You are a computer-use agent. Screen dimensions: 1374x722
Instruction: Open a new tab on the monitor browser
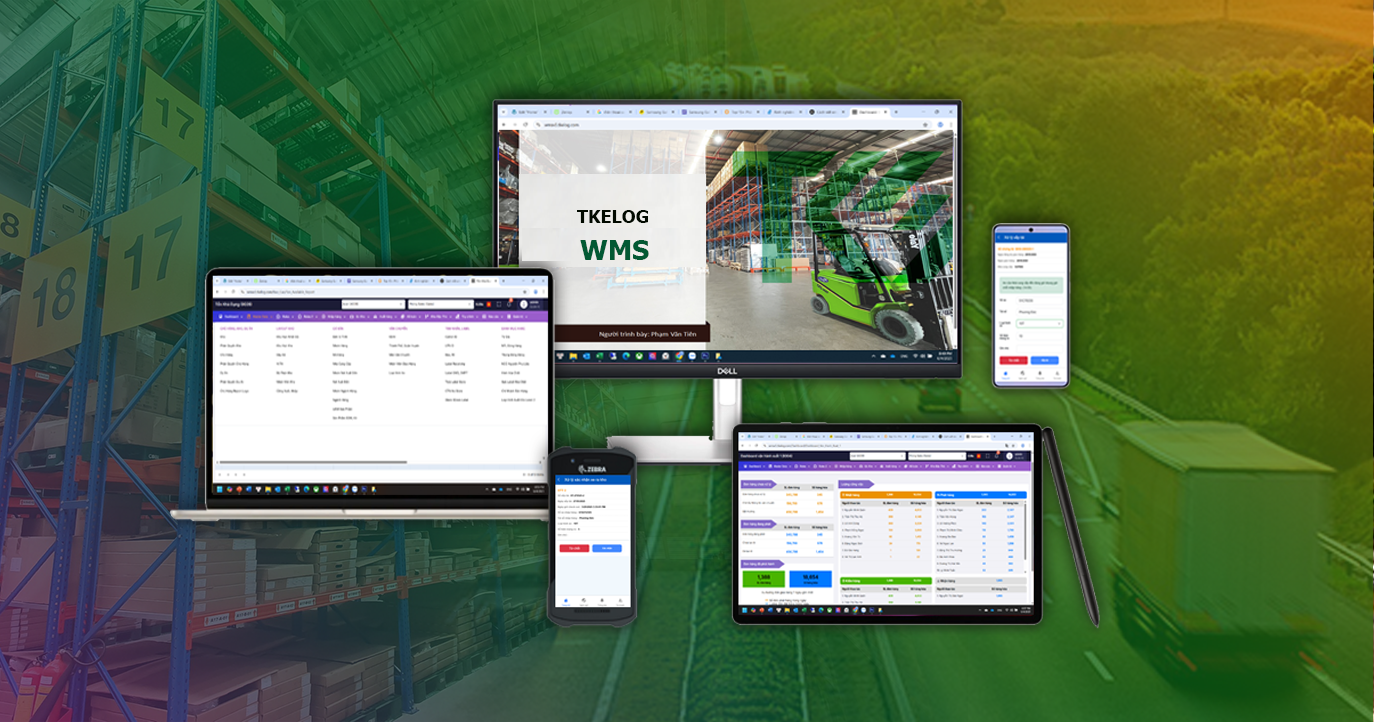896,112
